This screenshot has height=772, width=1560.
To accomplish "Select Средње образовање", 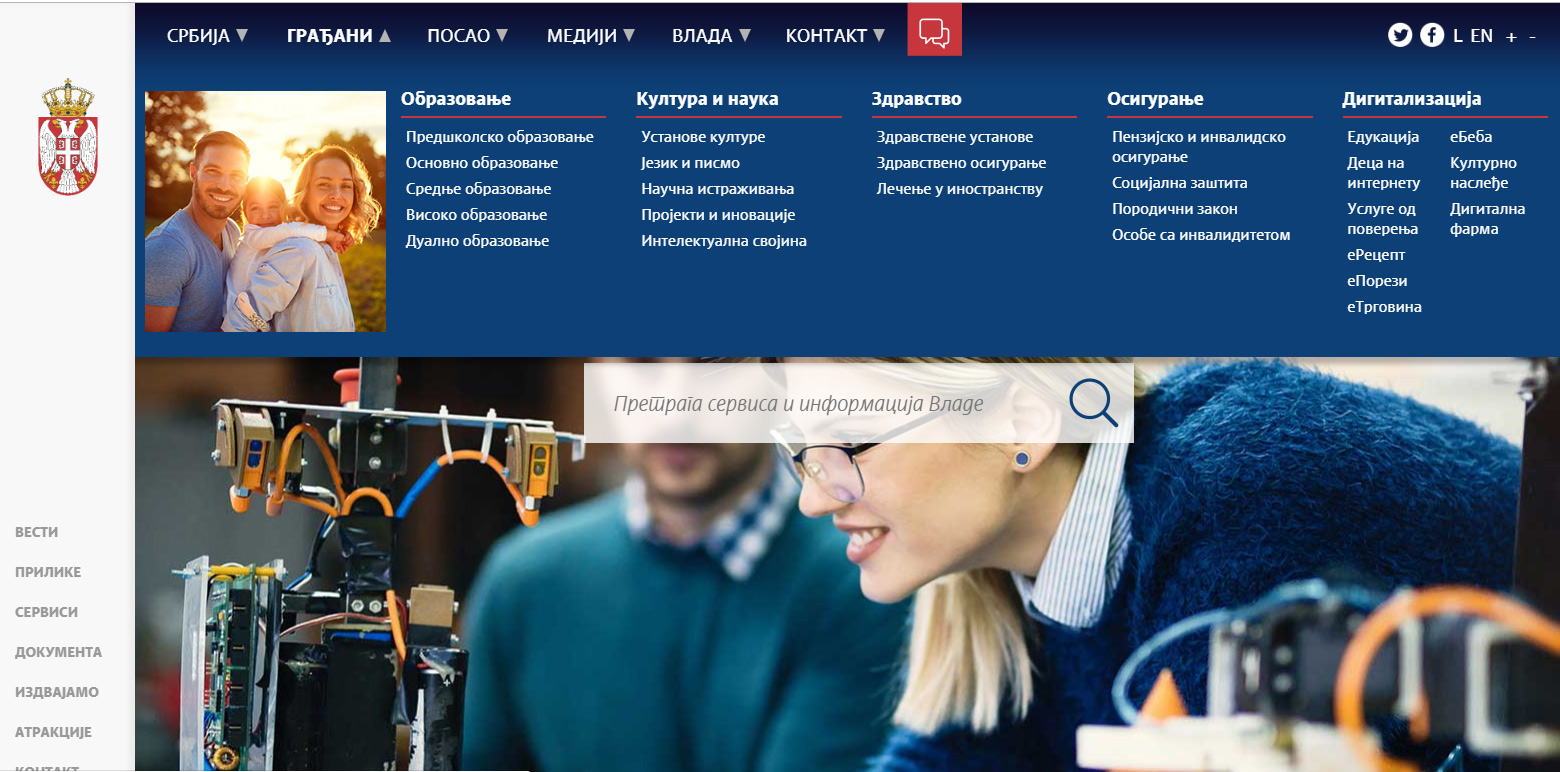I will (478, 189).
